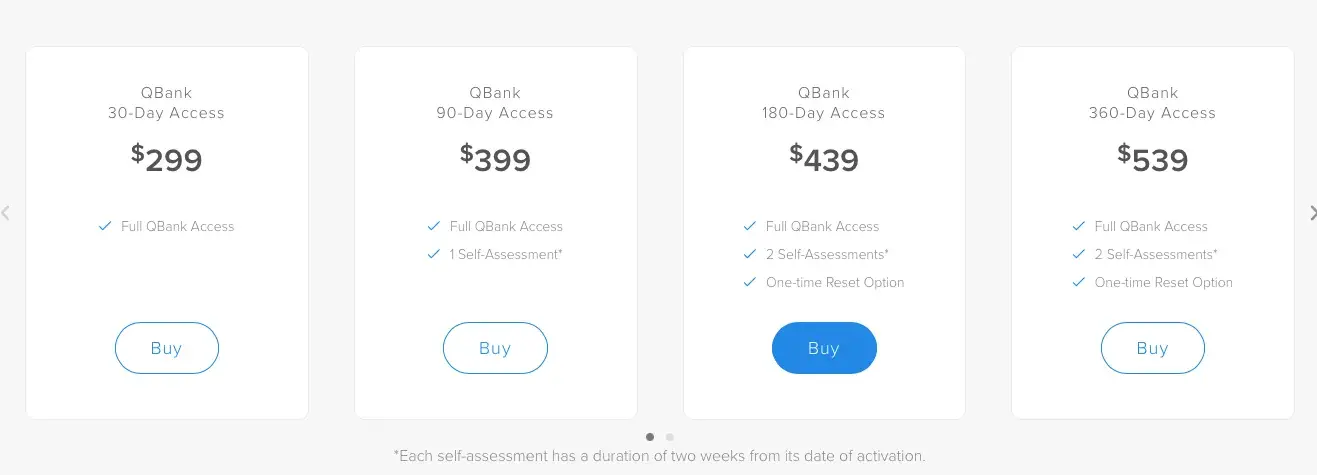This screenshot has height=475, width=1317.
Task: Click the self-assessment duration footnote text
Action: pyautogui.click(x=660, y=456)
